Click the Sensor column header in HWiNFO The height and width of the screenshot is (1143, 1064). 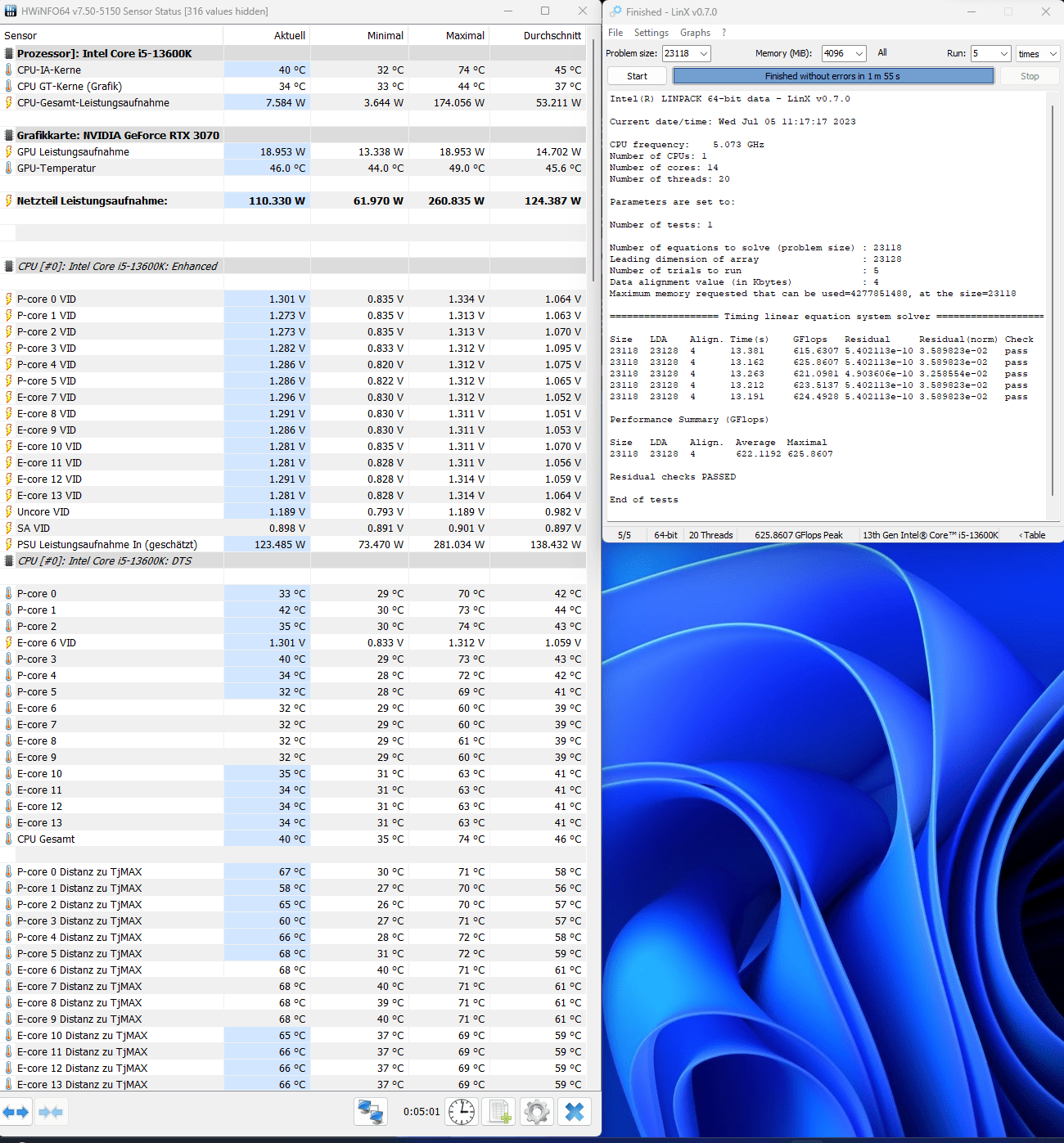point(111,35)
